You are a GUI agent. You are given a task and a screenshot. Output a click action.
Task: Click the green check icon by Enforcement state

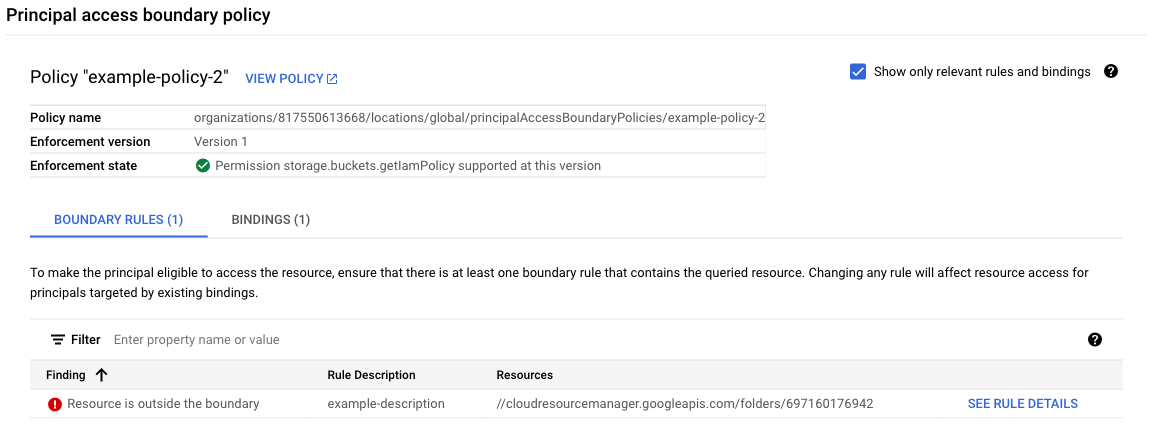pos(203,166)
